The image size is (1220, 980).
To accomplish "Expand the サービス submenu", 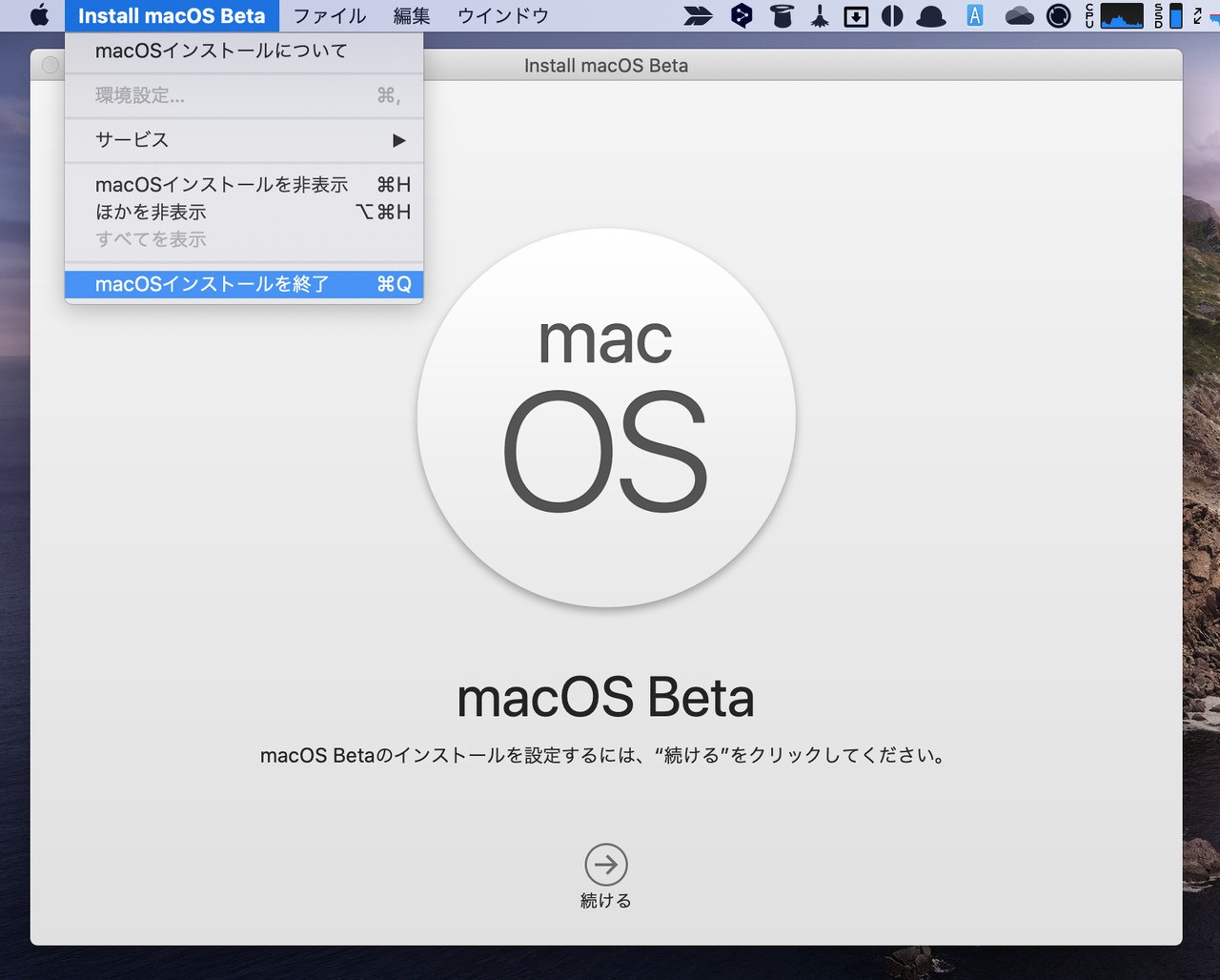I will click(x=244, y=140).
